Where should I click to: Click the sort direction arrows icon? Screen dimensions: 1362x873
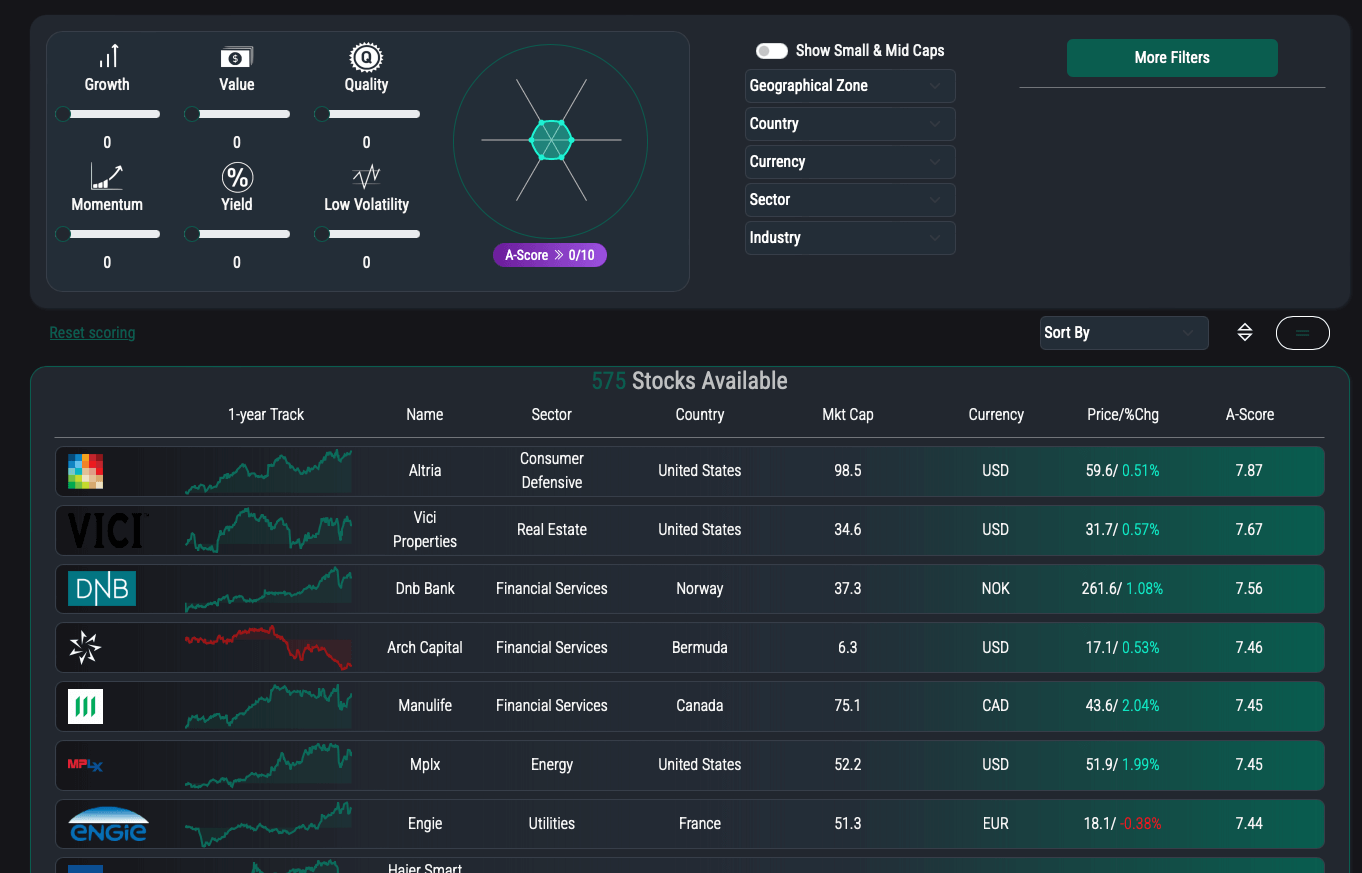(x=1244, y=332)
